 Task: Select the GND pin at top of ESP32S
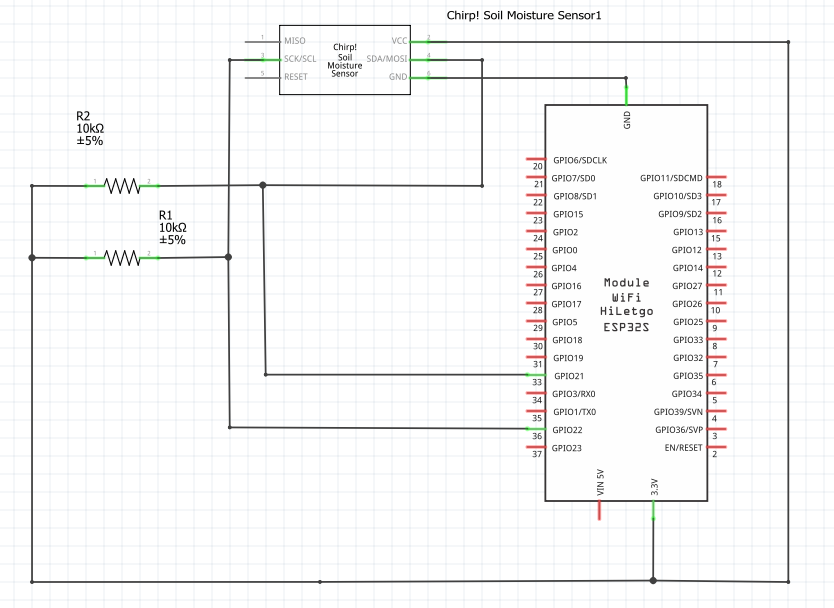click(626, 94)
